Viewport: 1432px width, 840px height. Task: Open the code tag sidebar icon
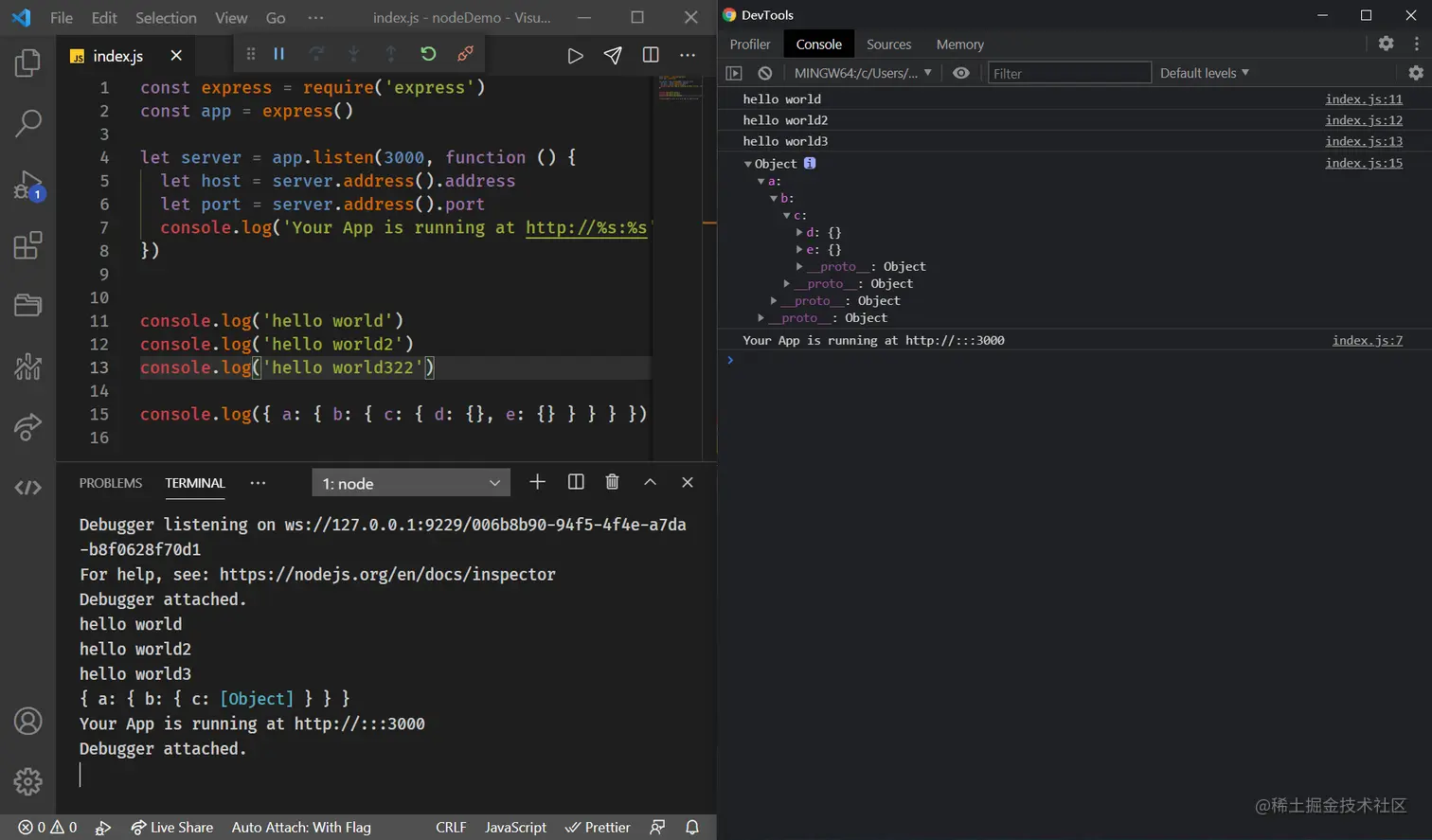[x=28, y=488]
